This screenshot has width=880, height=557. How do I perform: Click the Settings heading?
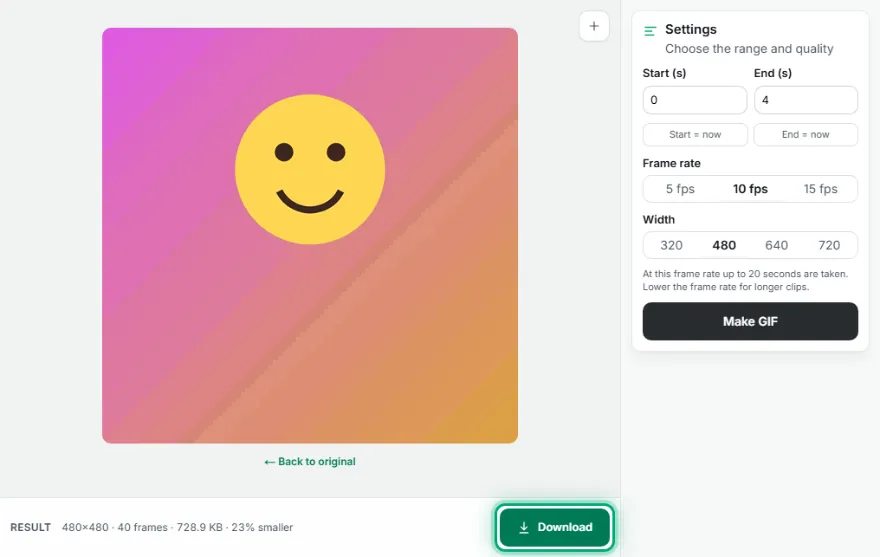point(690,29)
